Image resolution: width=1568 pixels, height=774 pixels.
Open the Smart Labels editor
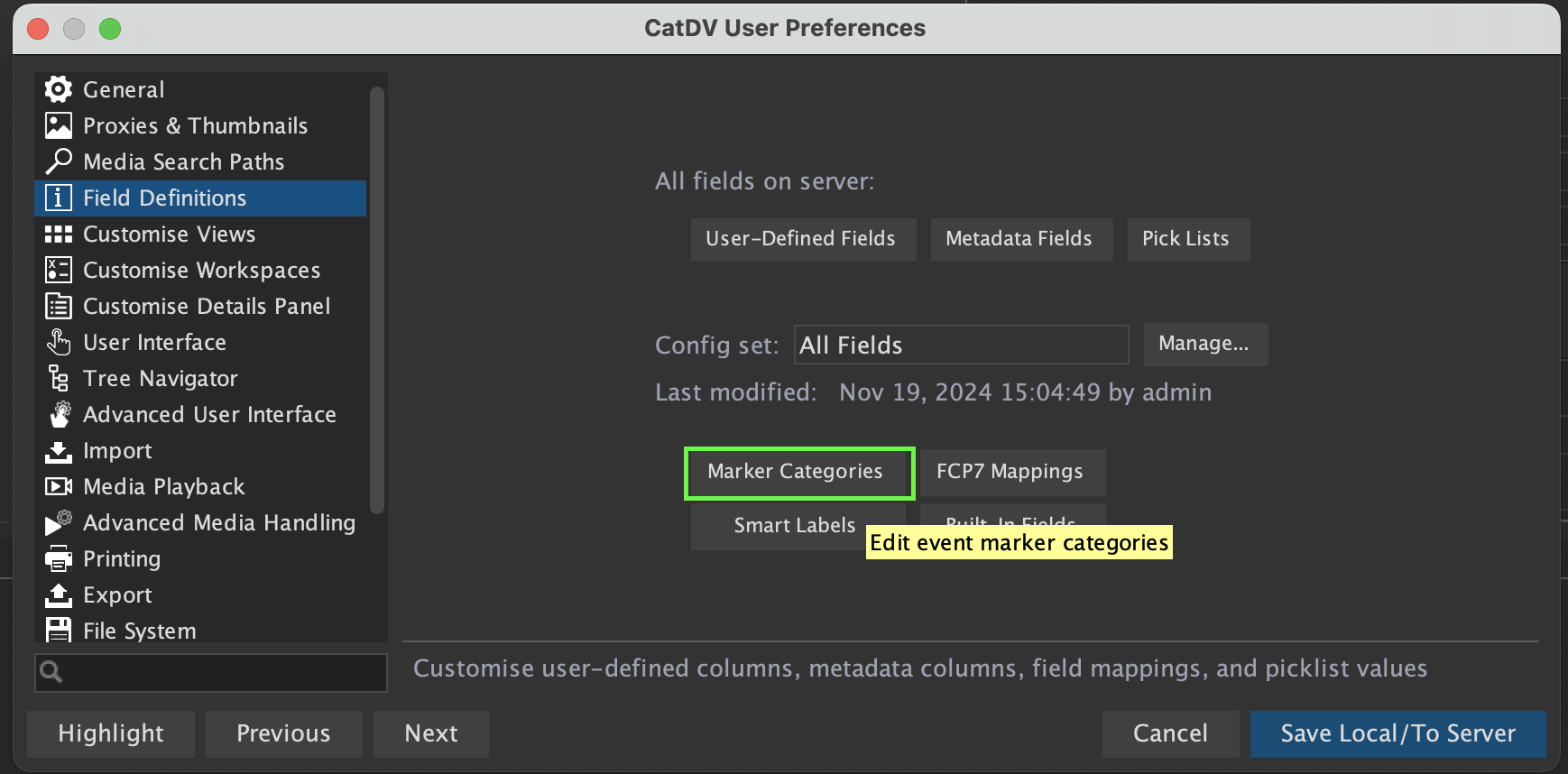[797, 527]
